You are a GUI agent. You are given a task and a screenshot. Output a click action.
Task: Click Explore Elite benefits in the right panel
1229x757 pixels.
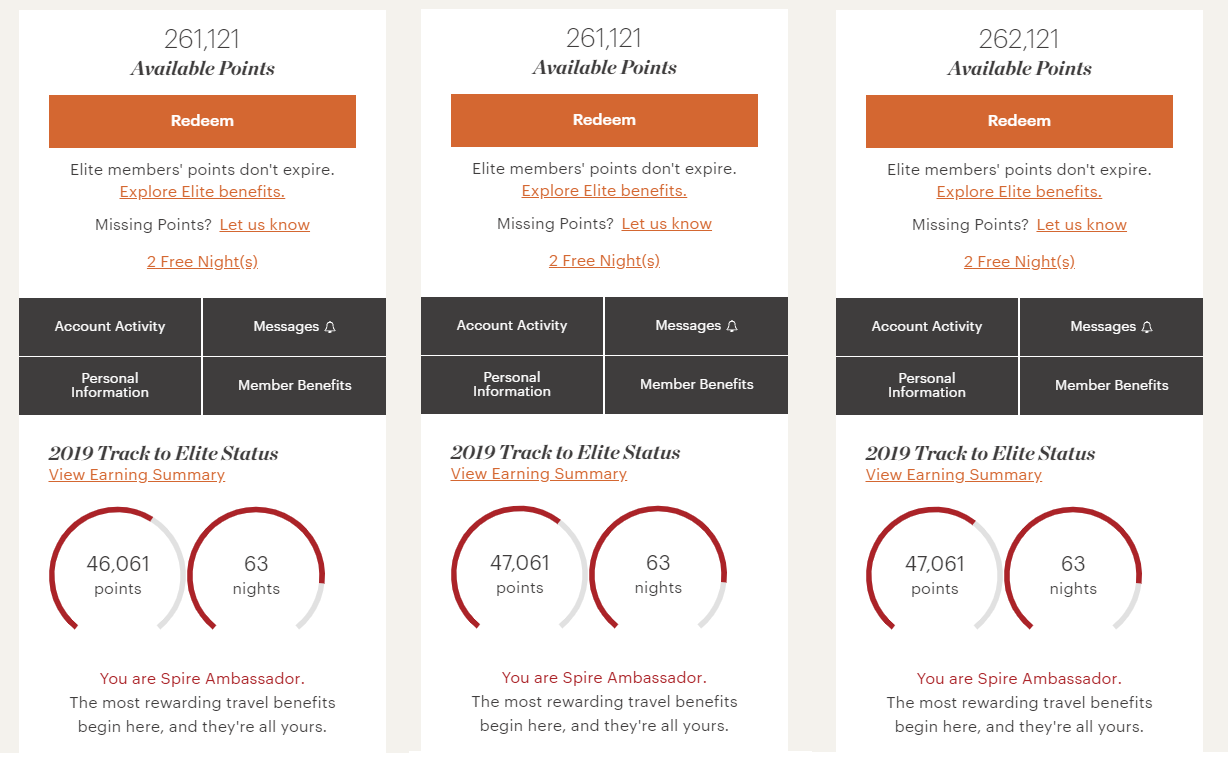[x=1019, y=192]
